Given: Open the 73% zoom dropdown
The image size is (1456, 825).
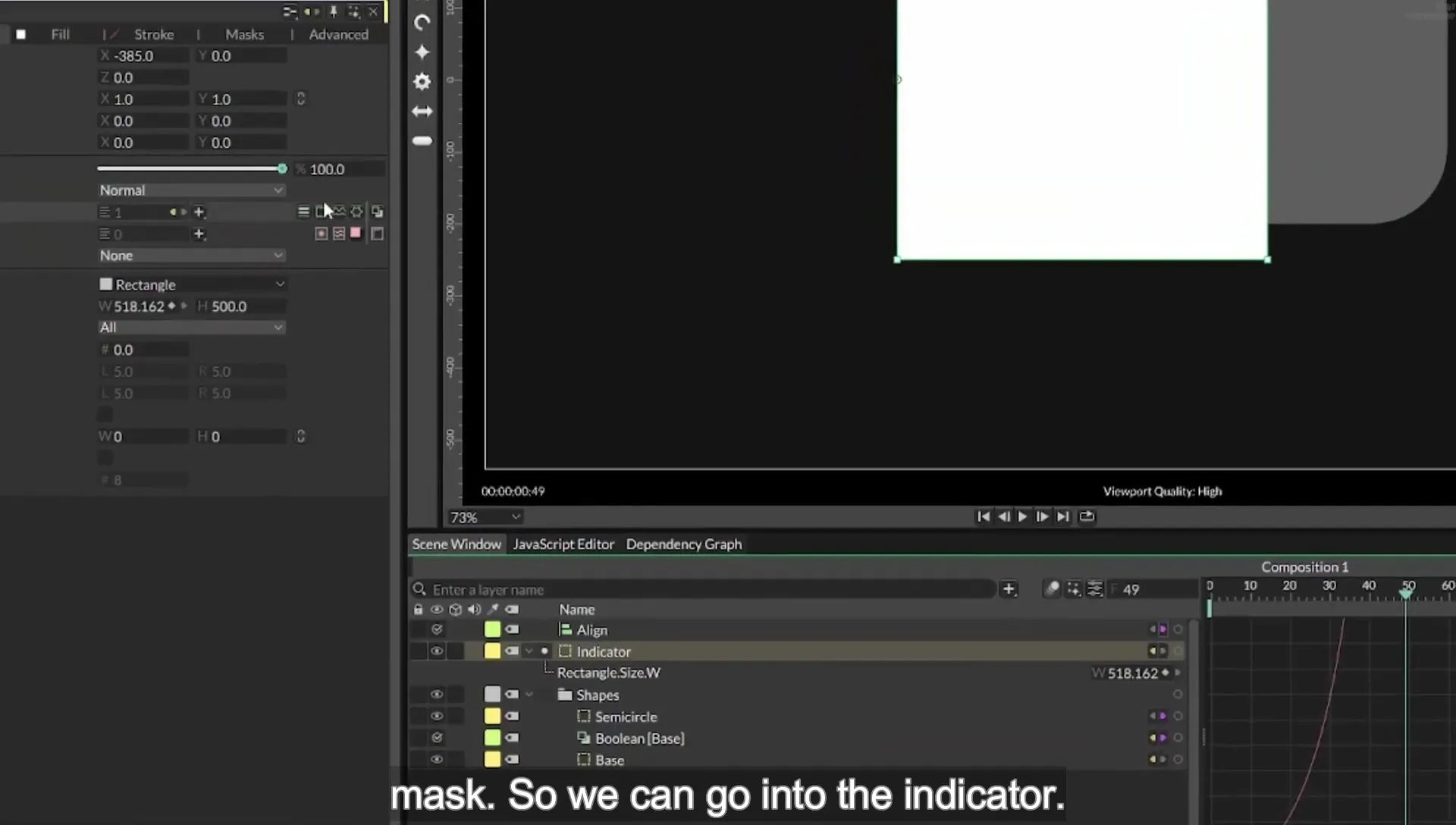Looking at the screenshot, I should (485, 517).
